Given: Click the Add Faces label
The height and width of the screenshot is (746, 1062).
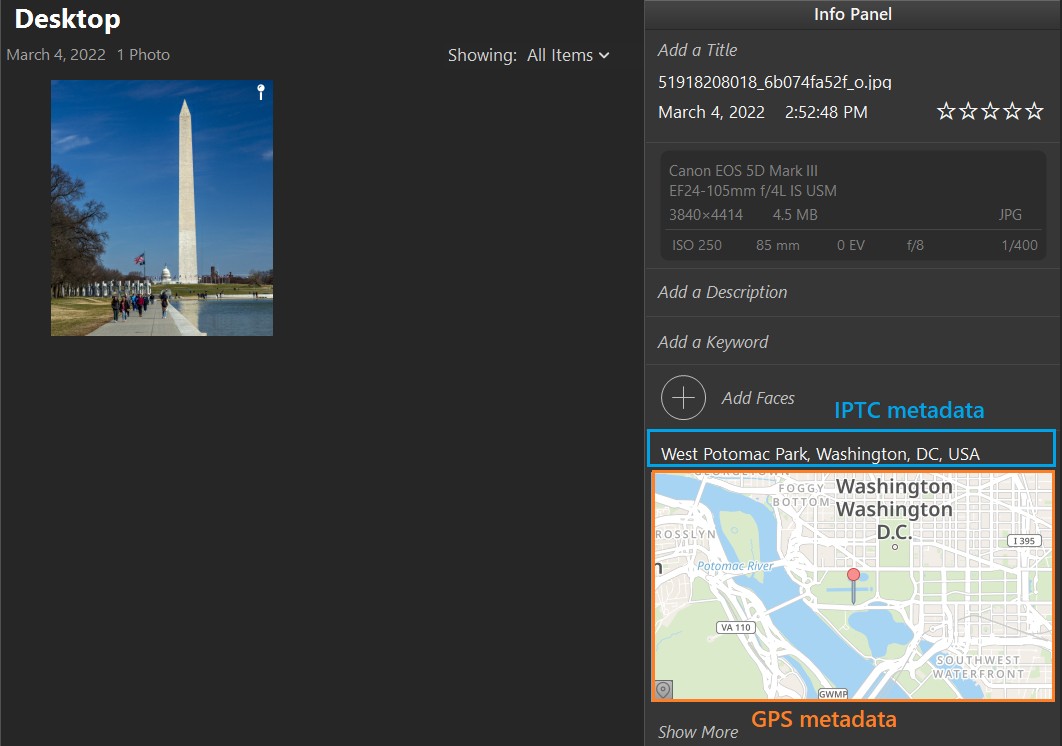Looking at the screenshot, I should click(758, 398).
